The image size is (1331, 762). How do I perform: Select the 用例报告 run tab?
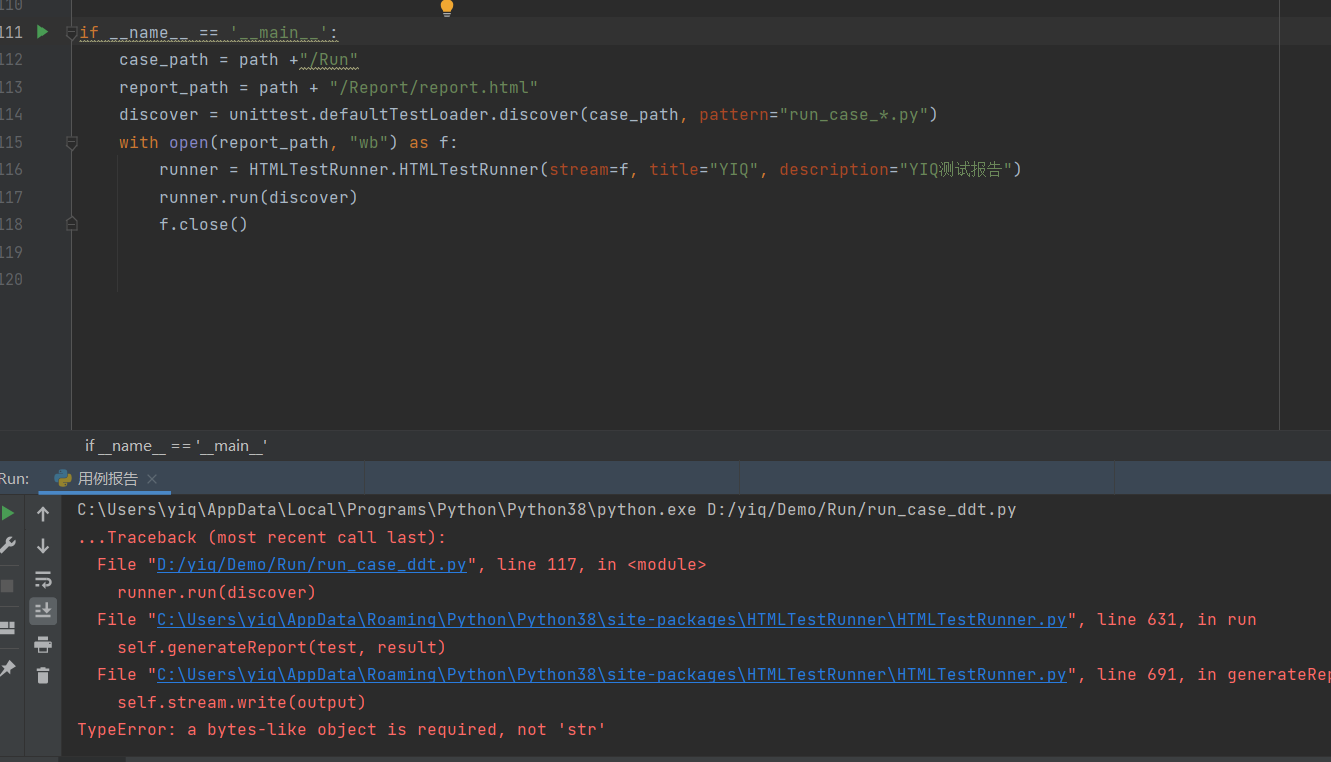(105, 479)
